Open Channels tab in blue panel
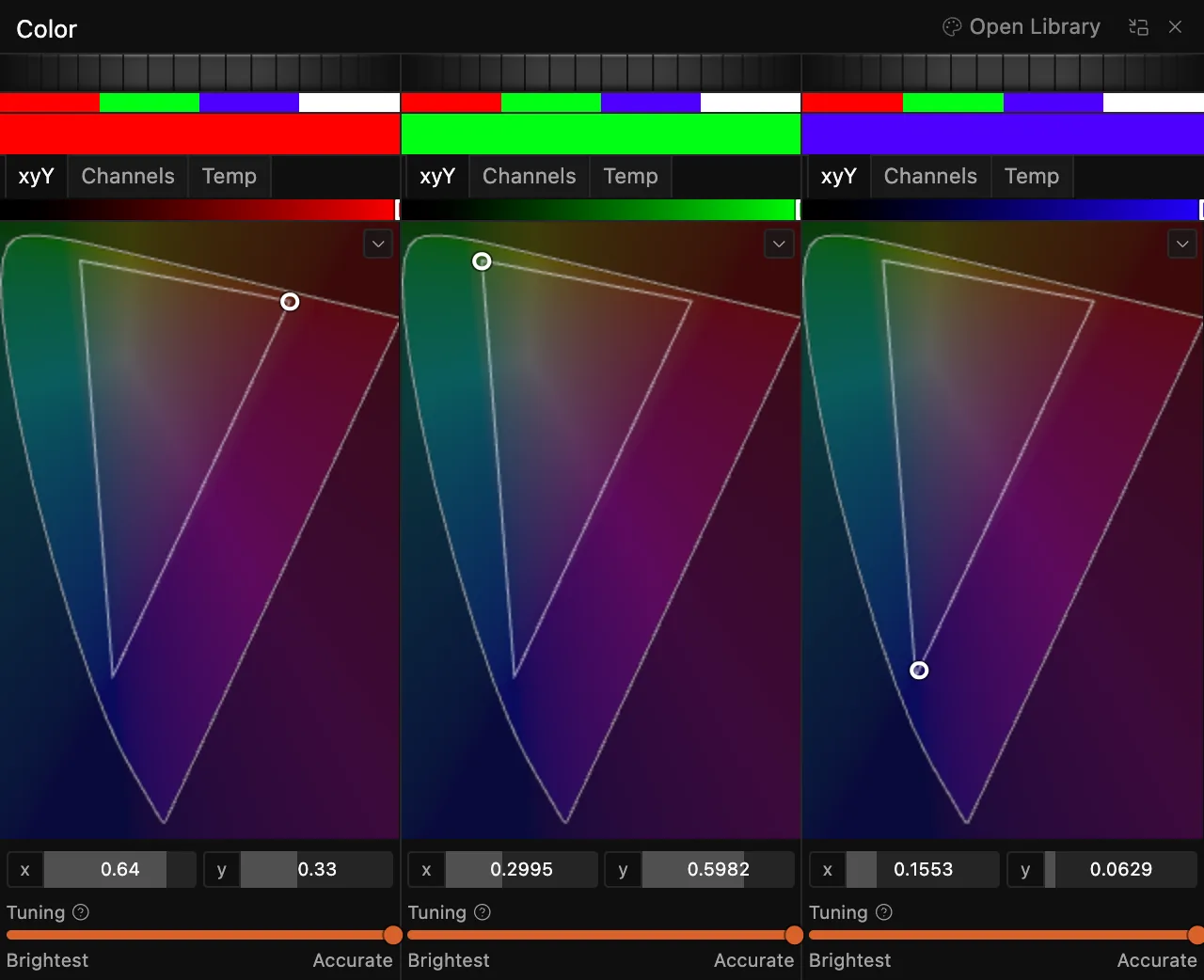This screenshot has width=1204, height=980. click(x=930, y=177)
